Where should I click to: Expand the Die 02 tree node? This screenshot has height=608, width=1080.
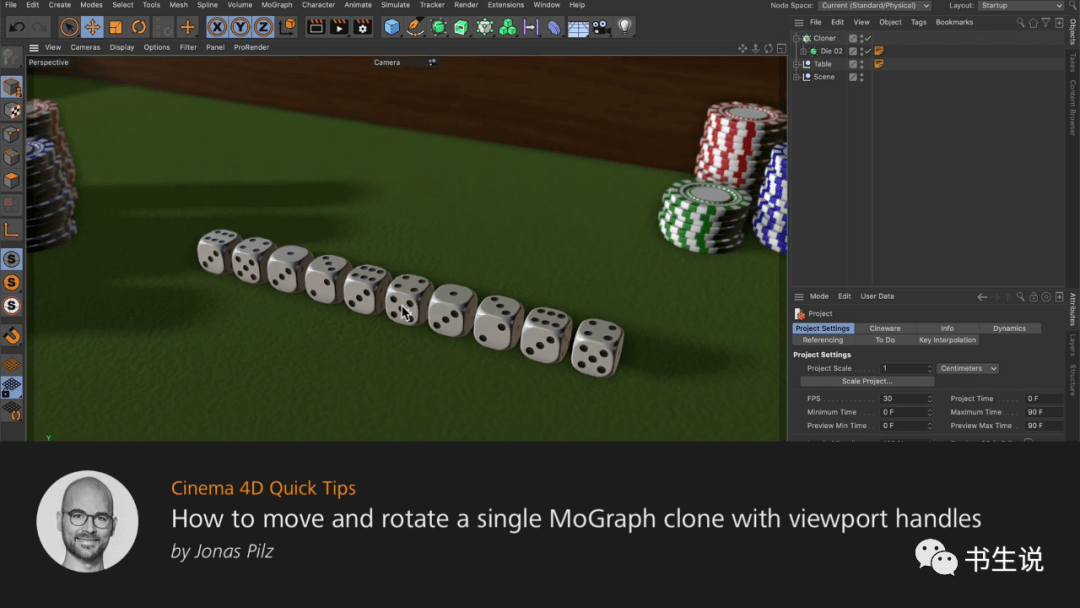(803, 51)
